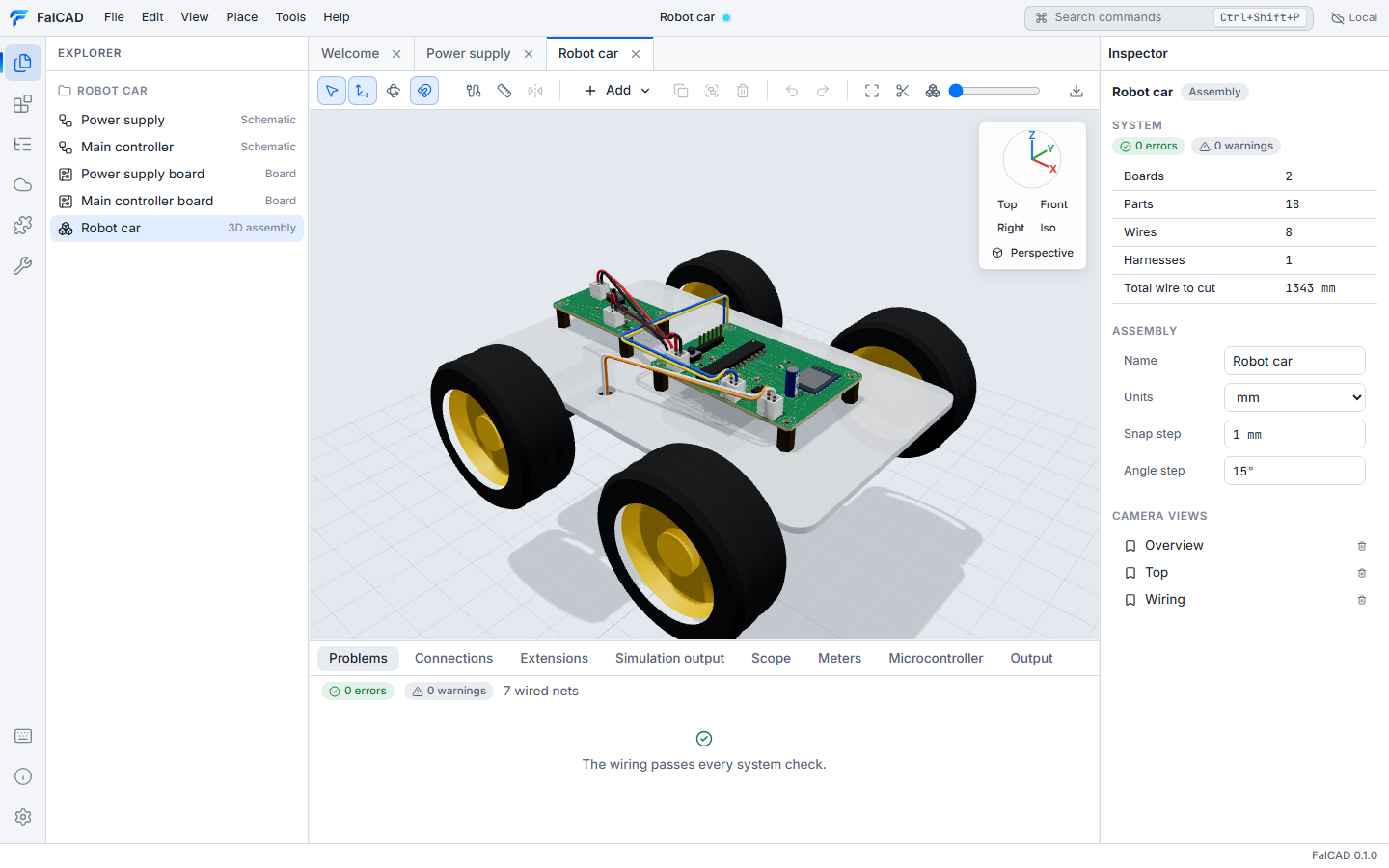Open the Microcontroller panel tab
The image size is (1389, 868).
(936, 659)
